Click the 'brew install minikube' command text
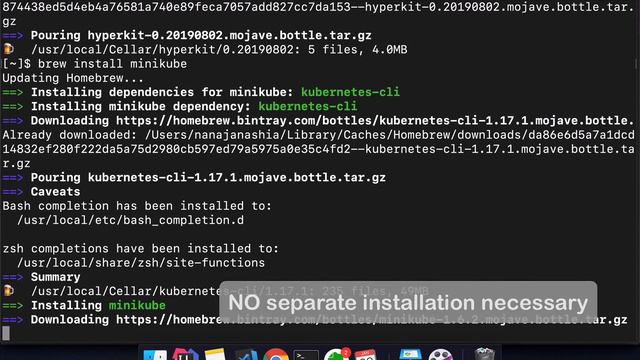 (x=112, y=64)
